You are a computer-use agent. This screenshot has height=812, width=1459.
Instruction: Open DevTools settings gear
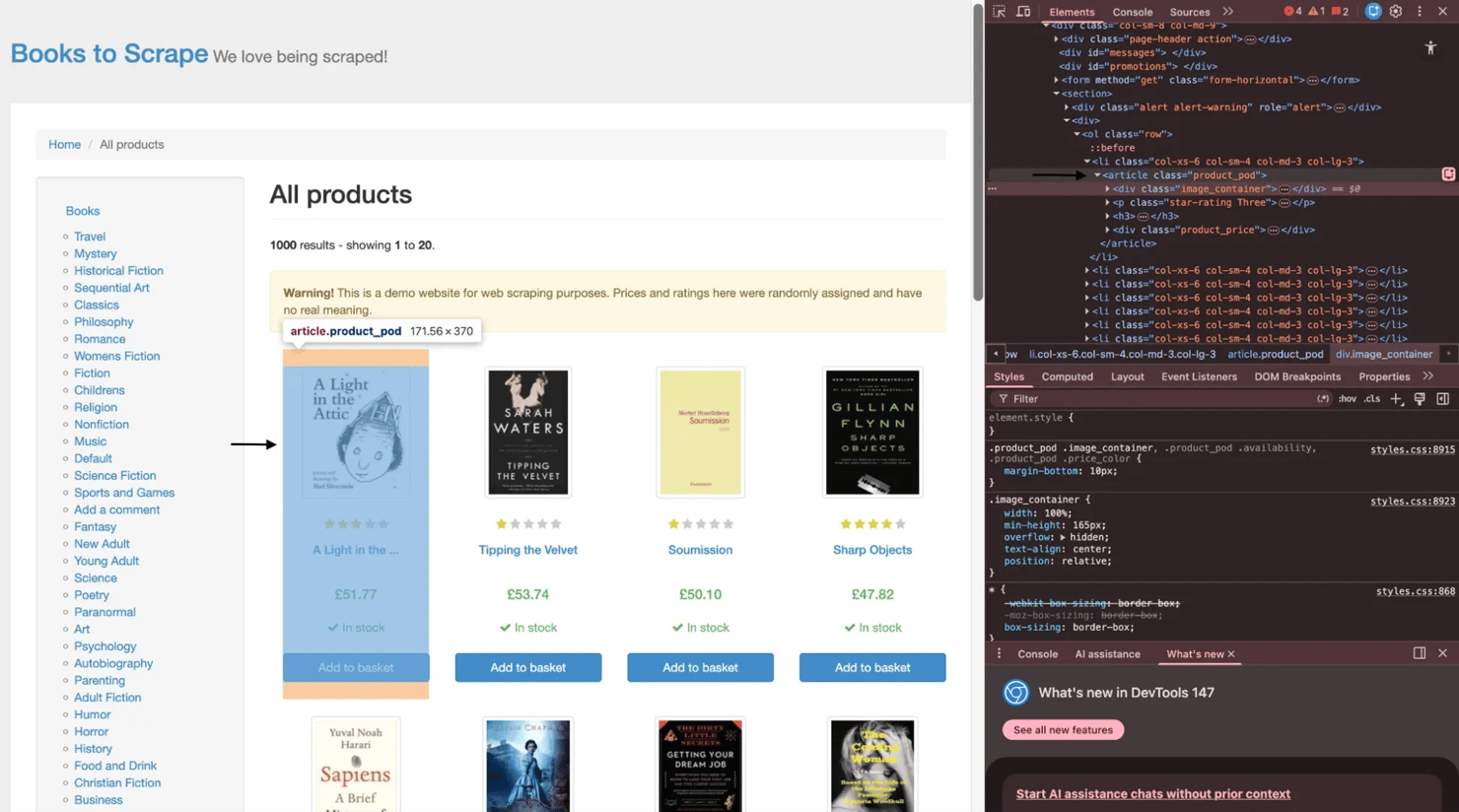click(1396, 12)
